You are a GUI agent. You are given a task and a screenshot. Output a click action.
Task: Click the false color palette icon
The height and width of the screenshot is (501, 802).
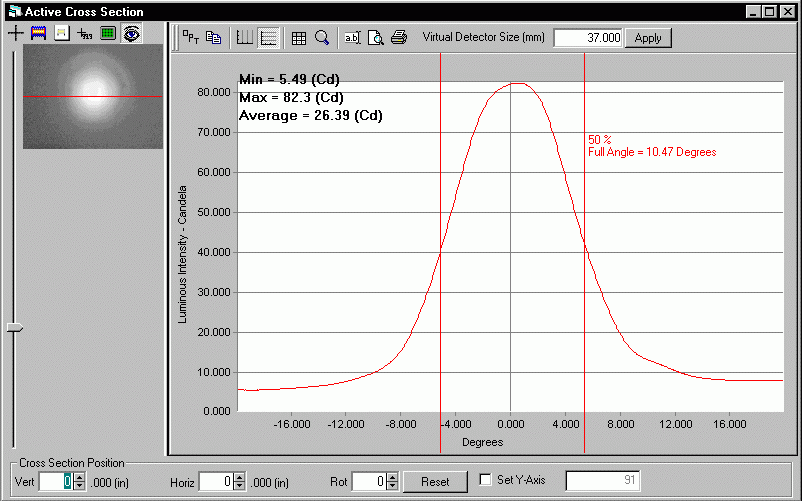pyautogui.click(x=38, y=33)
